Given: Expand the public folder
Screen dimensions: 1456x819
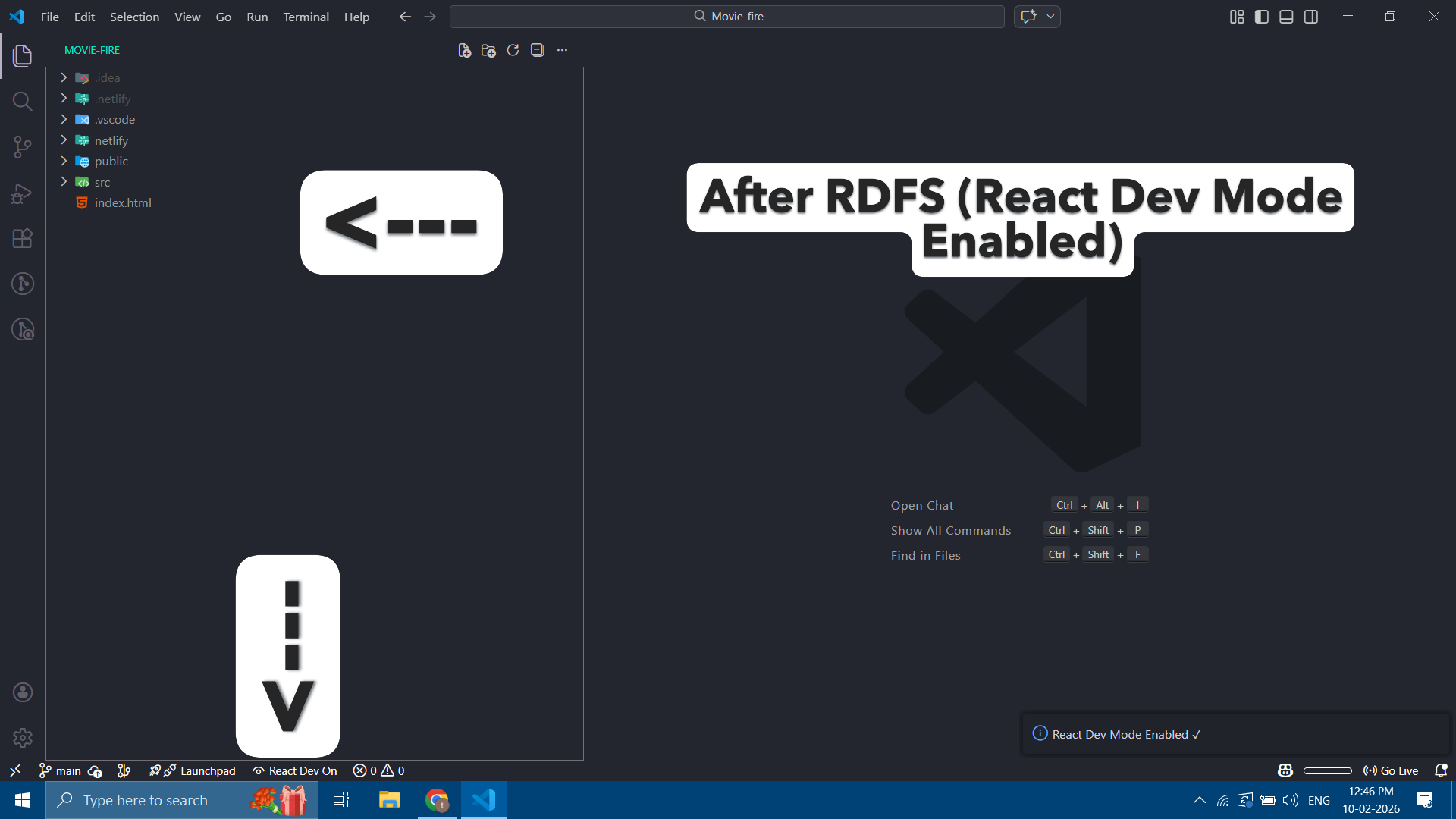Looking at the screenshot, I should pos(111,161).
